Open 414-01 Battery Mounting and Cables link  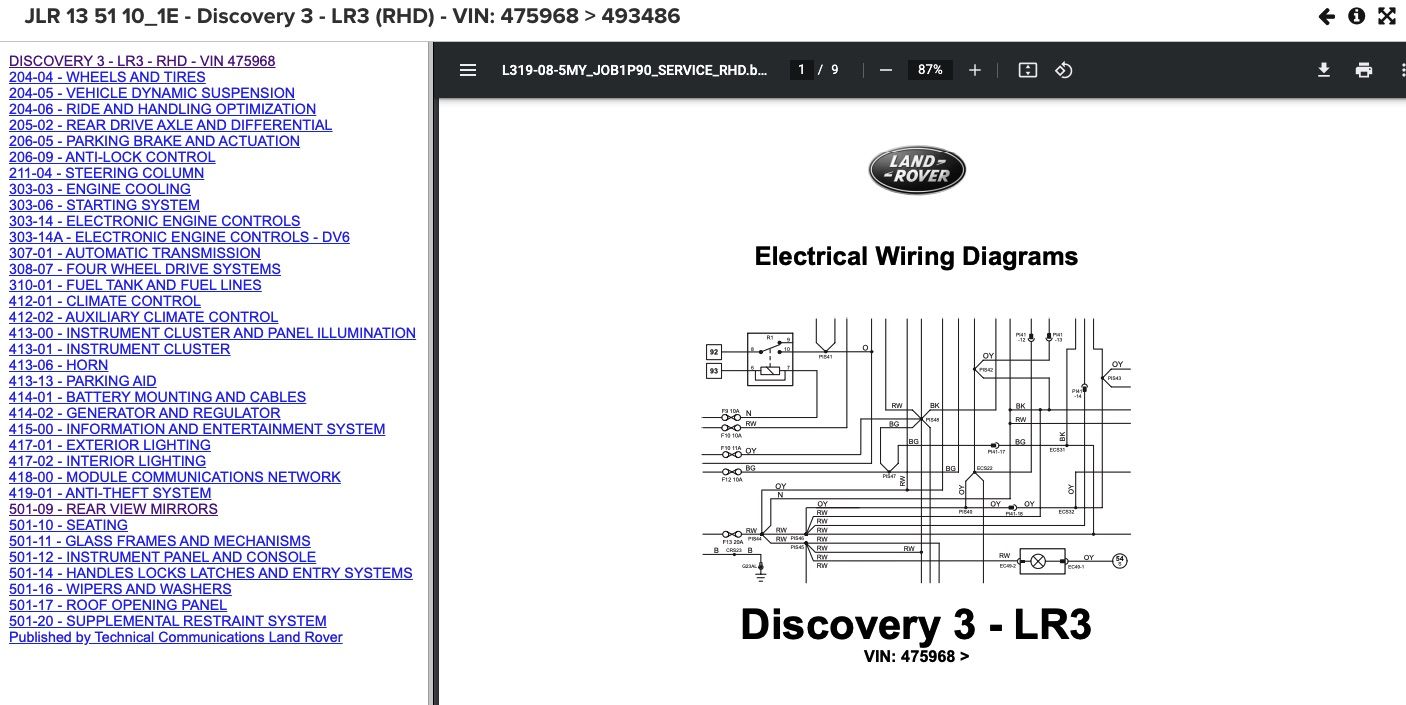coord(157,397)
